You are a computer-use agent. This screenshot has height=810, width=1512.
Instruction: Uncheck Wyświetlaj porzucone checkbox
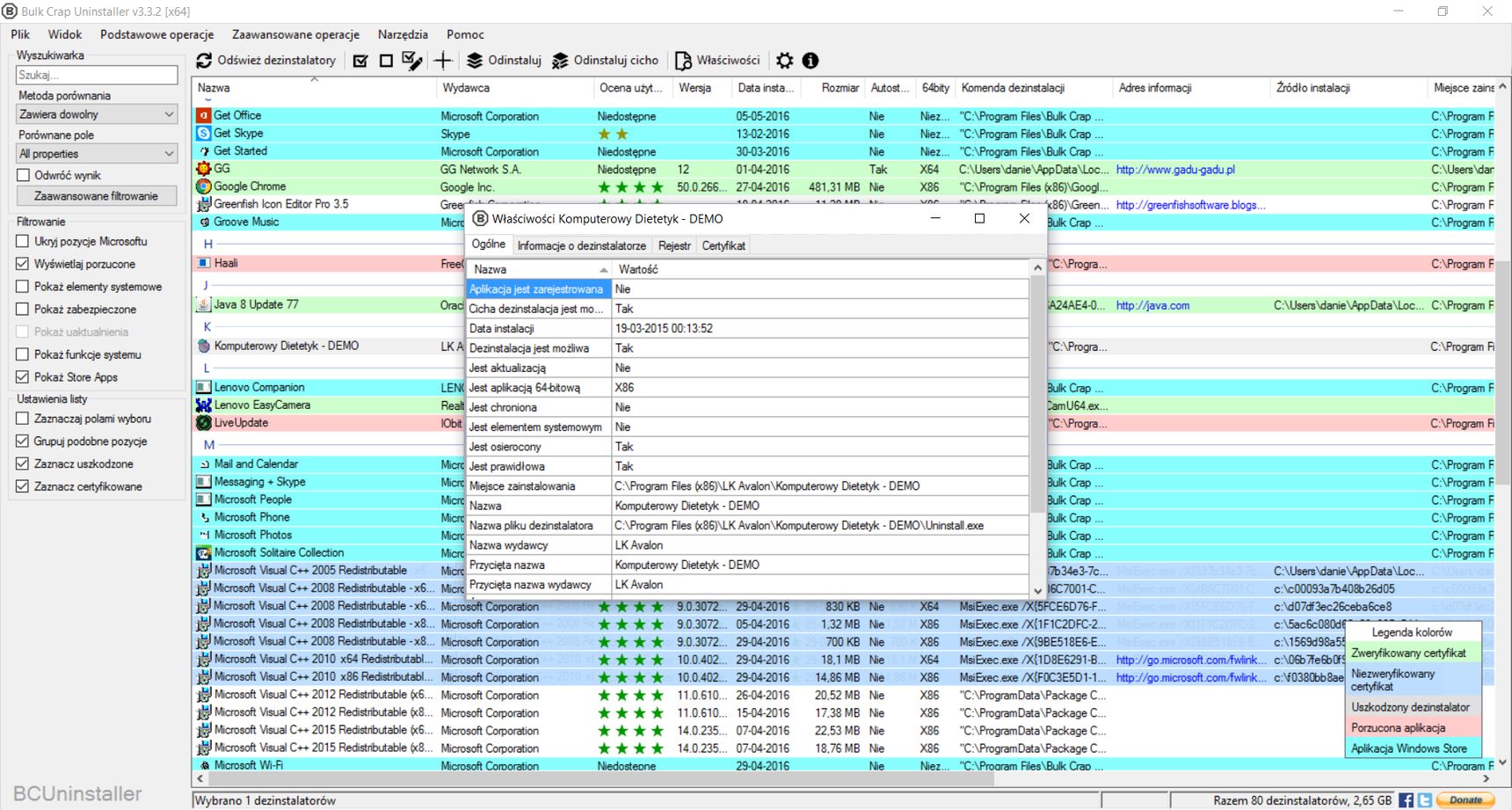pyautogui.click(x=23, y=264)
